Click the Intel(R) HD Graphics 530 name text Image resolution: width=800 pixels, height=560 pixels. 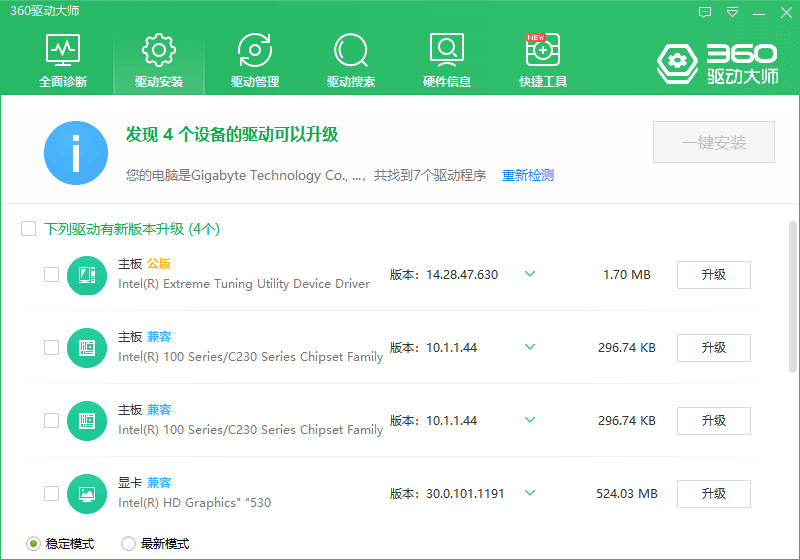(x=194, y=503)
